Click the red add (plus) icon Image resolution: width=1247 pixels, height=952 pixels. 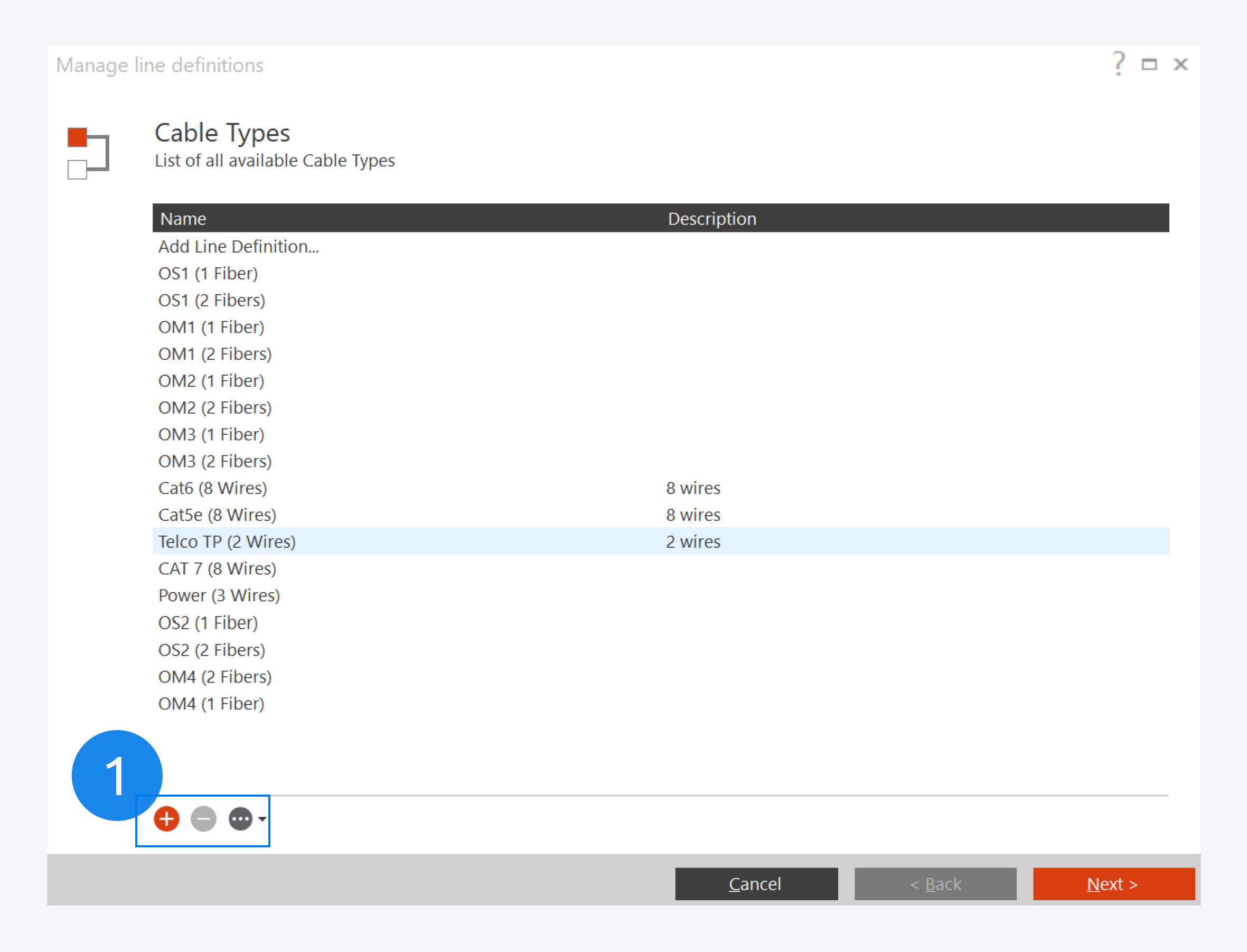click(x=166, y=819)
